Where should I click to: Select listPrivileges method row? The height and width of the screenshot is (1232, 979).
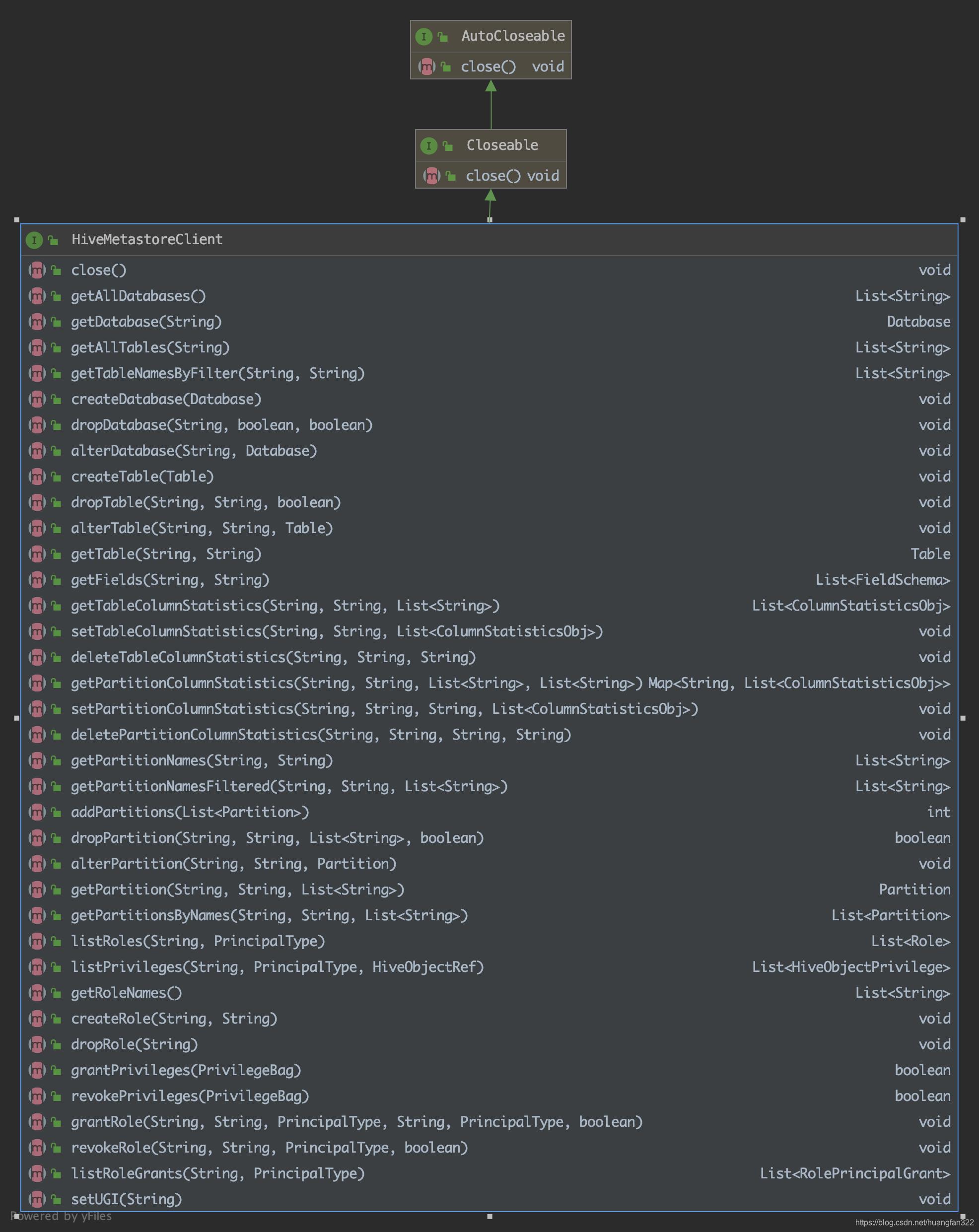489,967
